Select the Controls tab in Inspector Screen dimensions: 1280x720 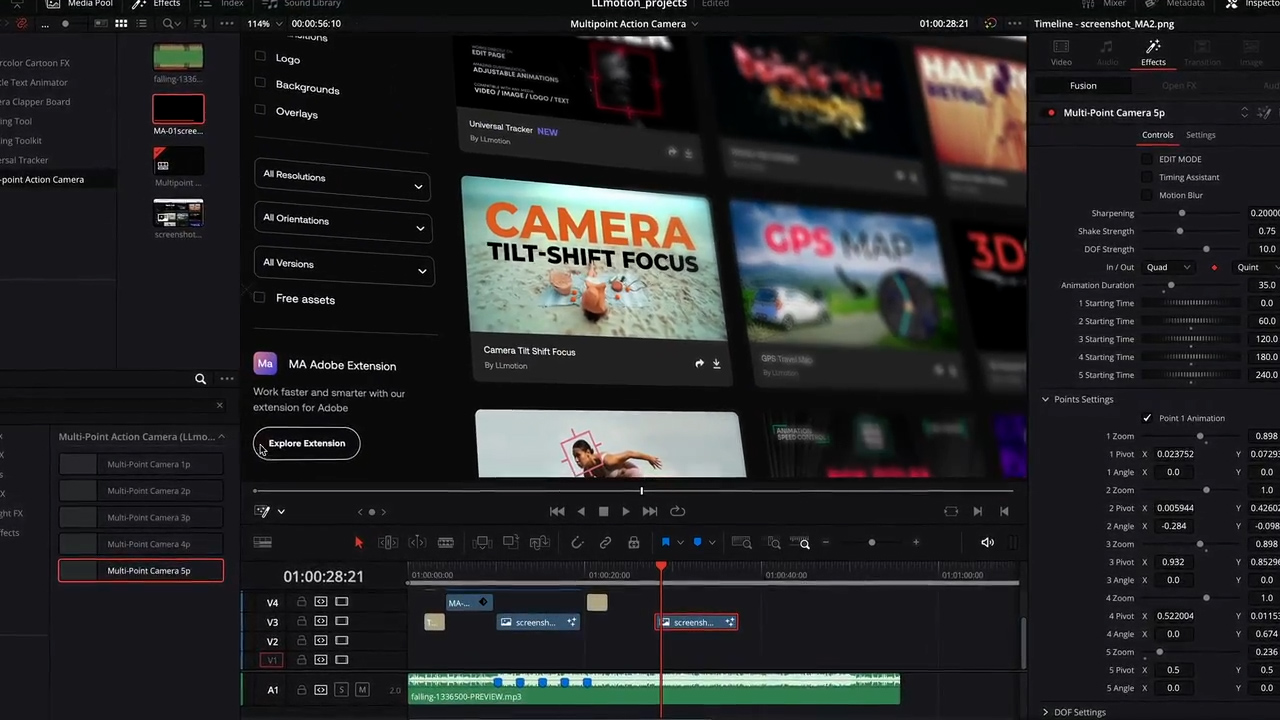tap(1157, 135)
